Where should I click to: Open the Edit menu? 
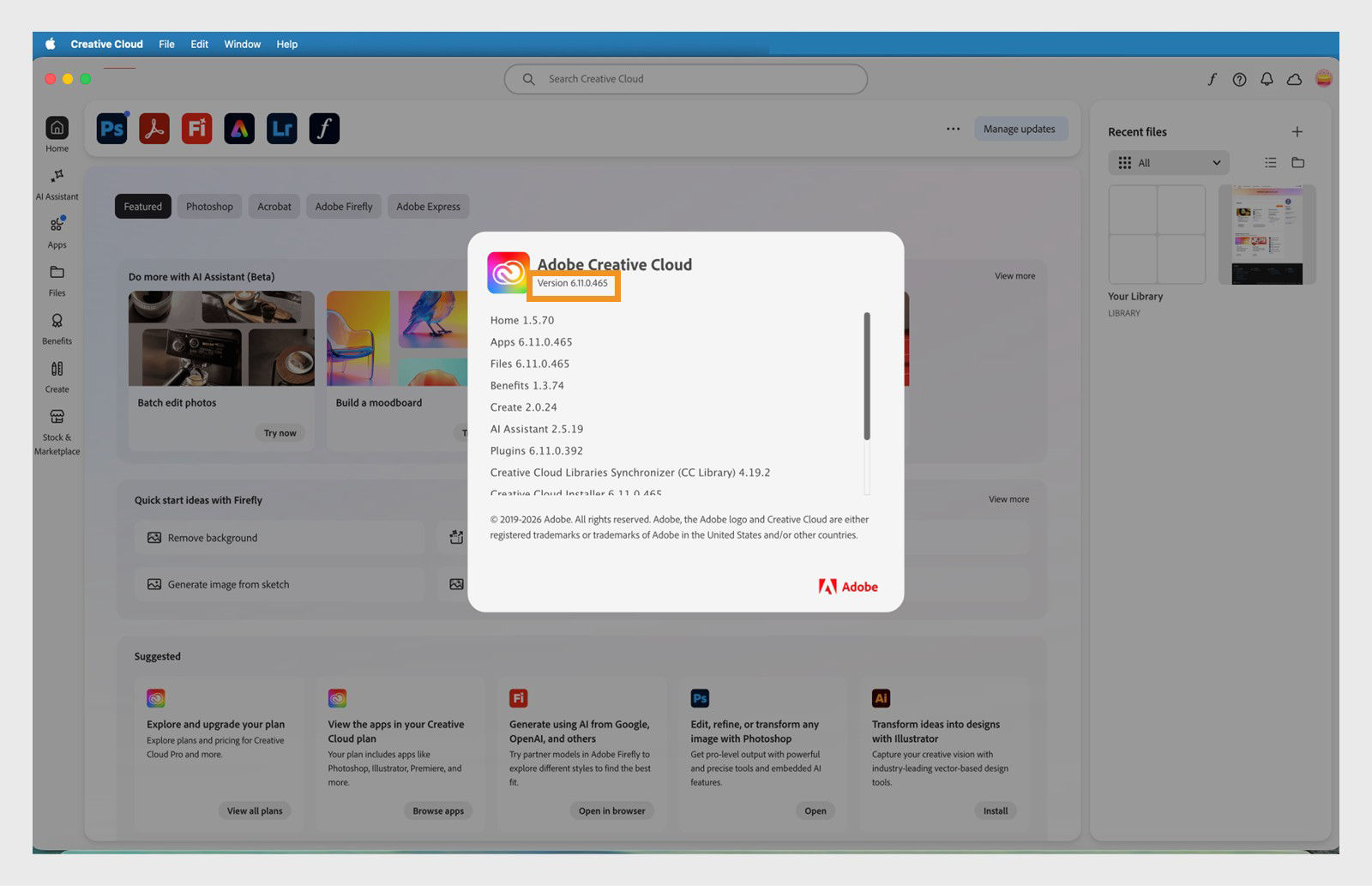pos(199,44)
